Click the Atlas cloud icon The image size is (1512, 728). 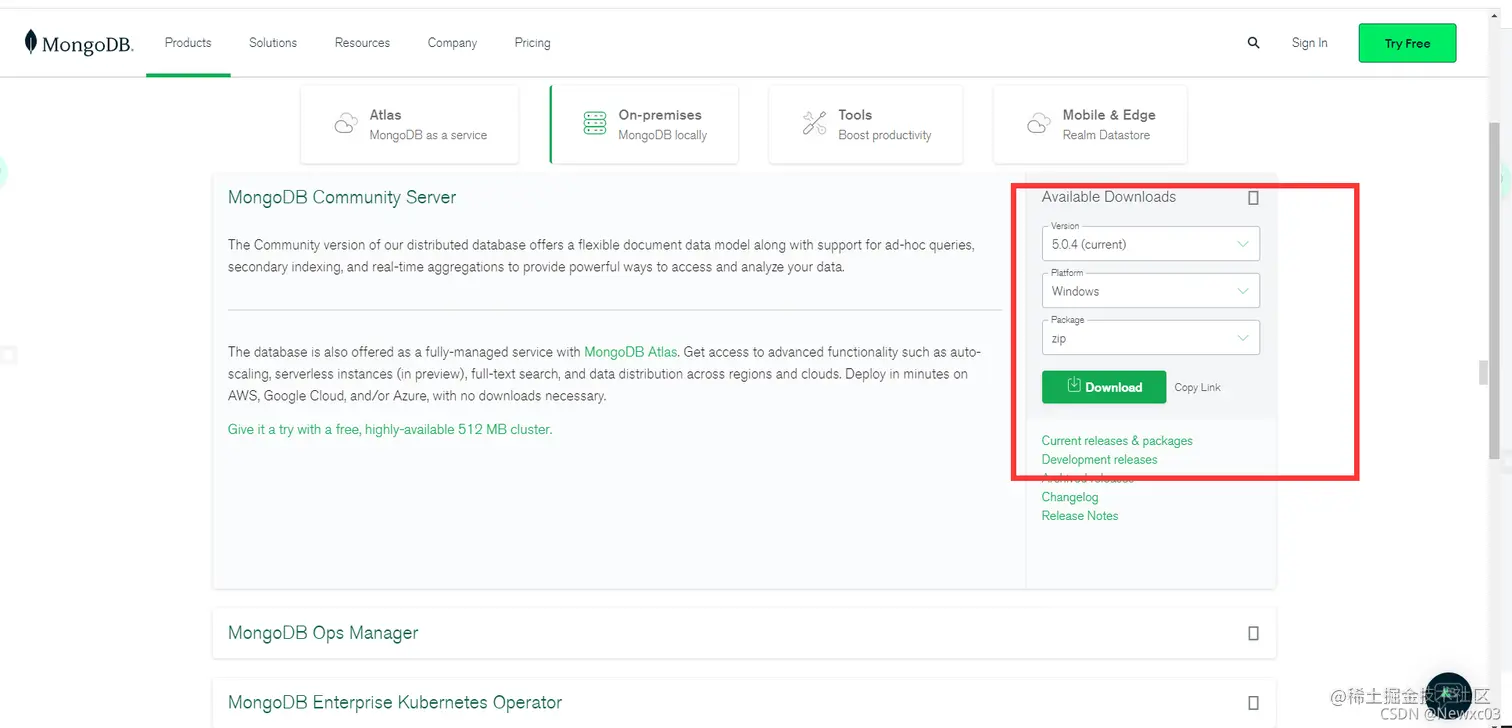[346, 124]
